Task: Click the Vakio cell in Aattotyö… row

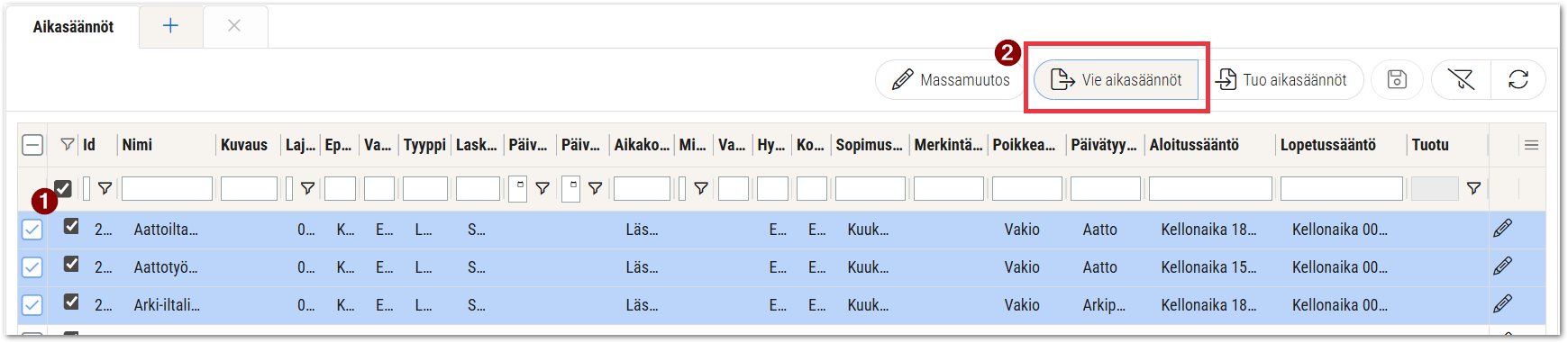Action: [x=1022, y=267]
